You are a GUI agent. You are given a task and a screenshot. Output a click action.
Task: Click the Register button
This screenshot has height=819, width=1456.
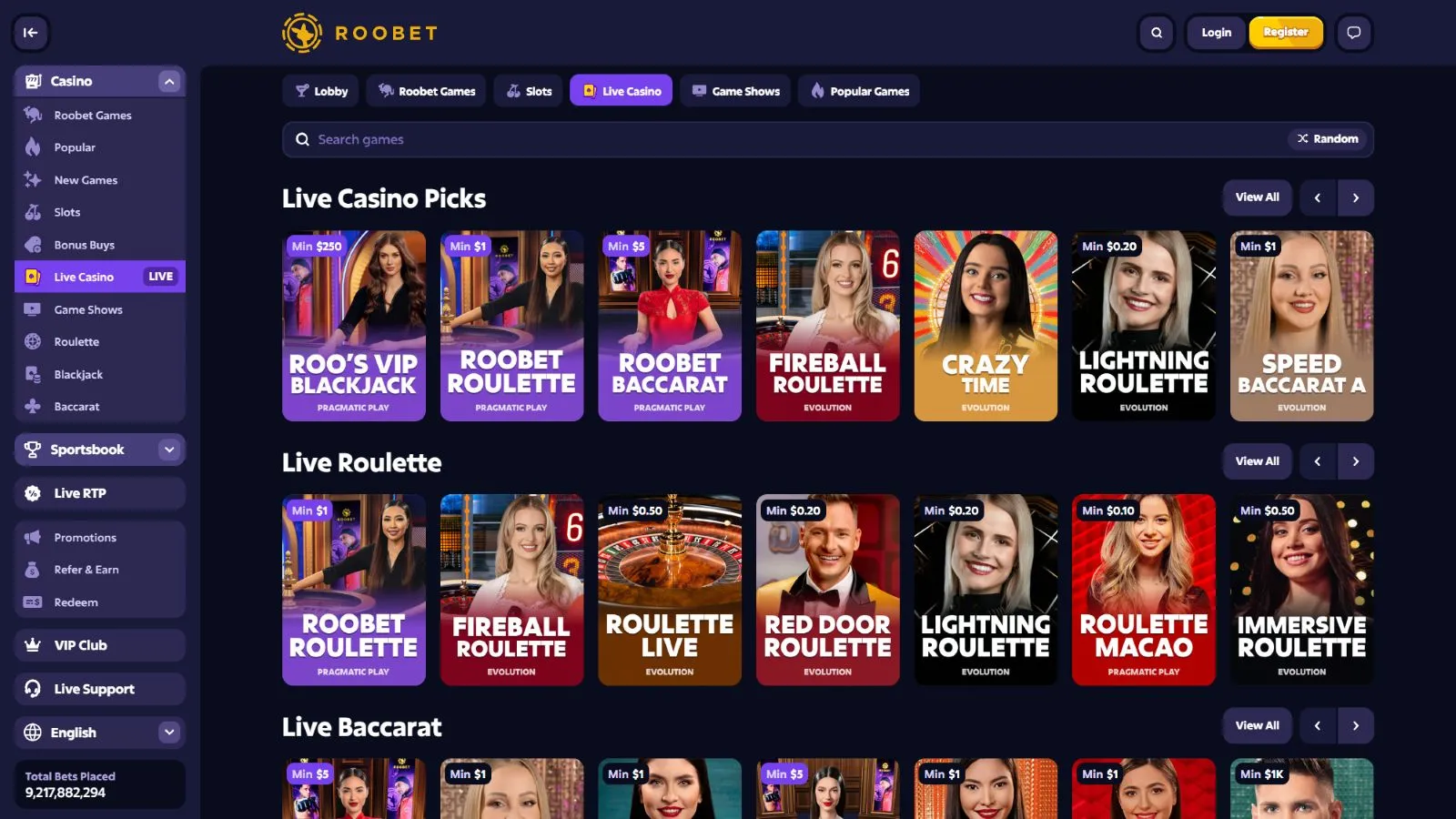coord(1285,33)
